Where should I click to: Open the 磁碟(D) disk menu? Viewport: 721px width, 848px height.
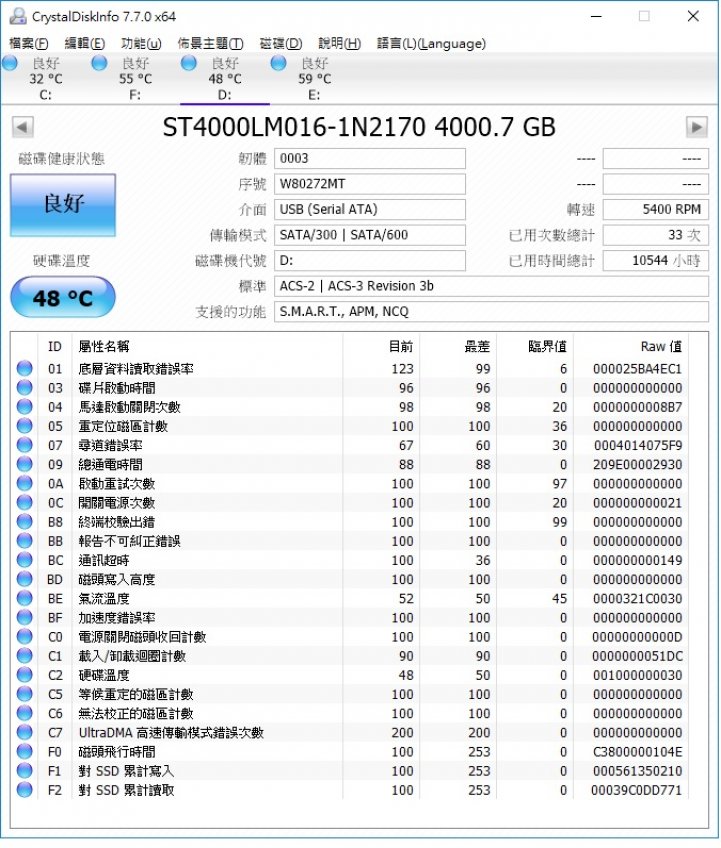(281, 43)
